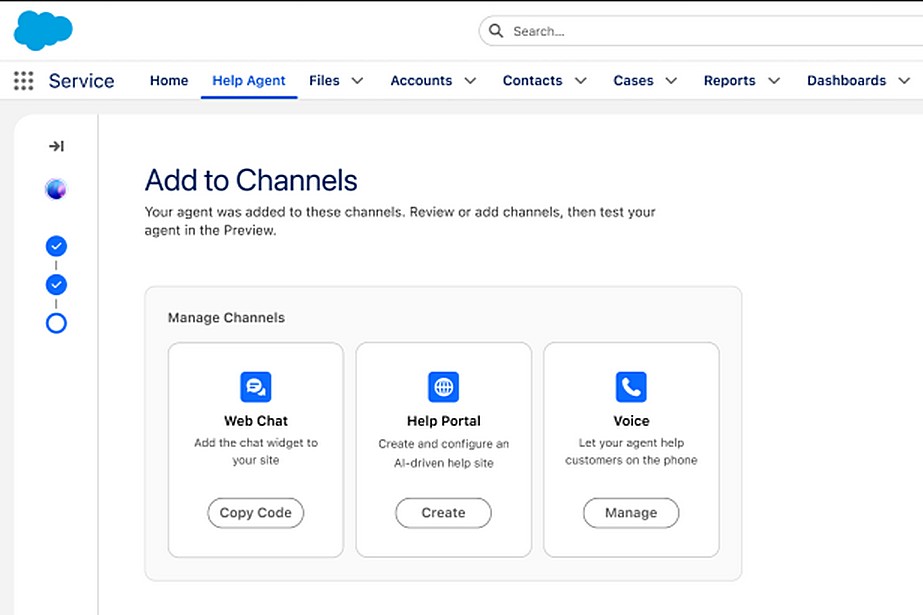The image size is (923, 615).
Task: Select the first completed step checkmark
Action: [x=56, y=246]
